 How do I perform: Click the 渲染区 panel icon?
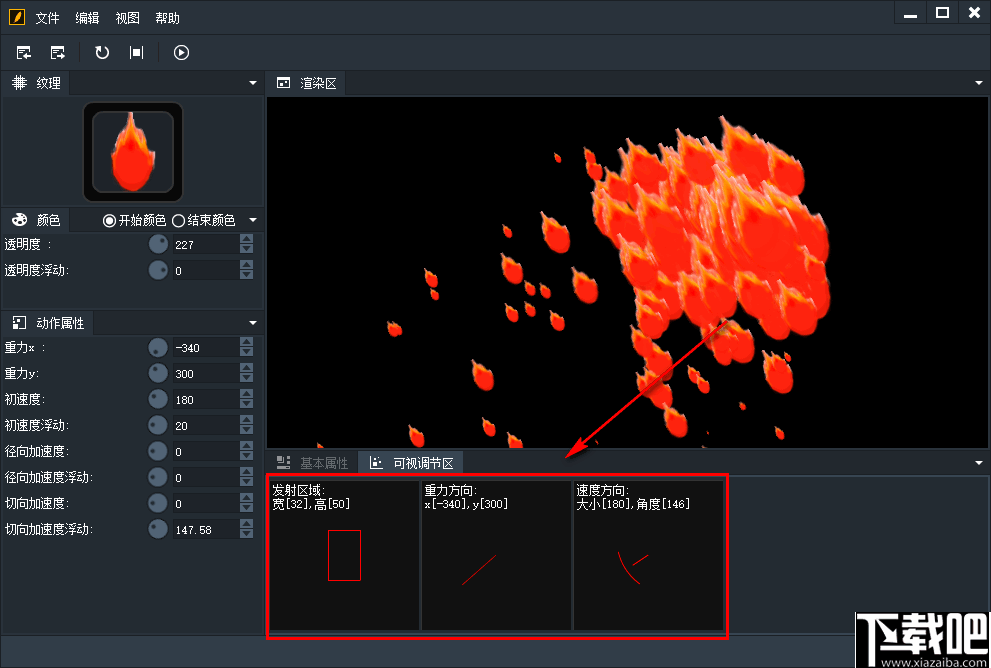(x=284, y=83)
